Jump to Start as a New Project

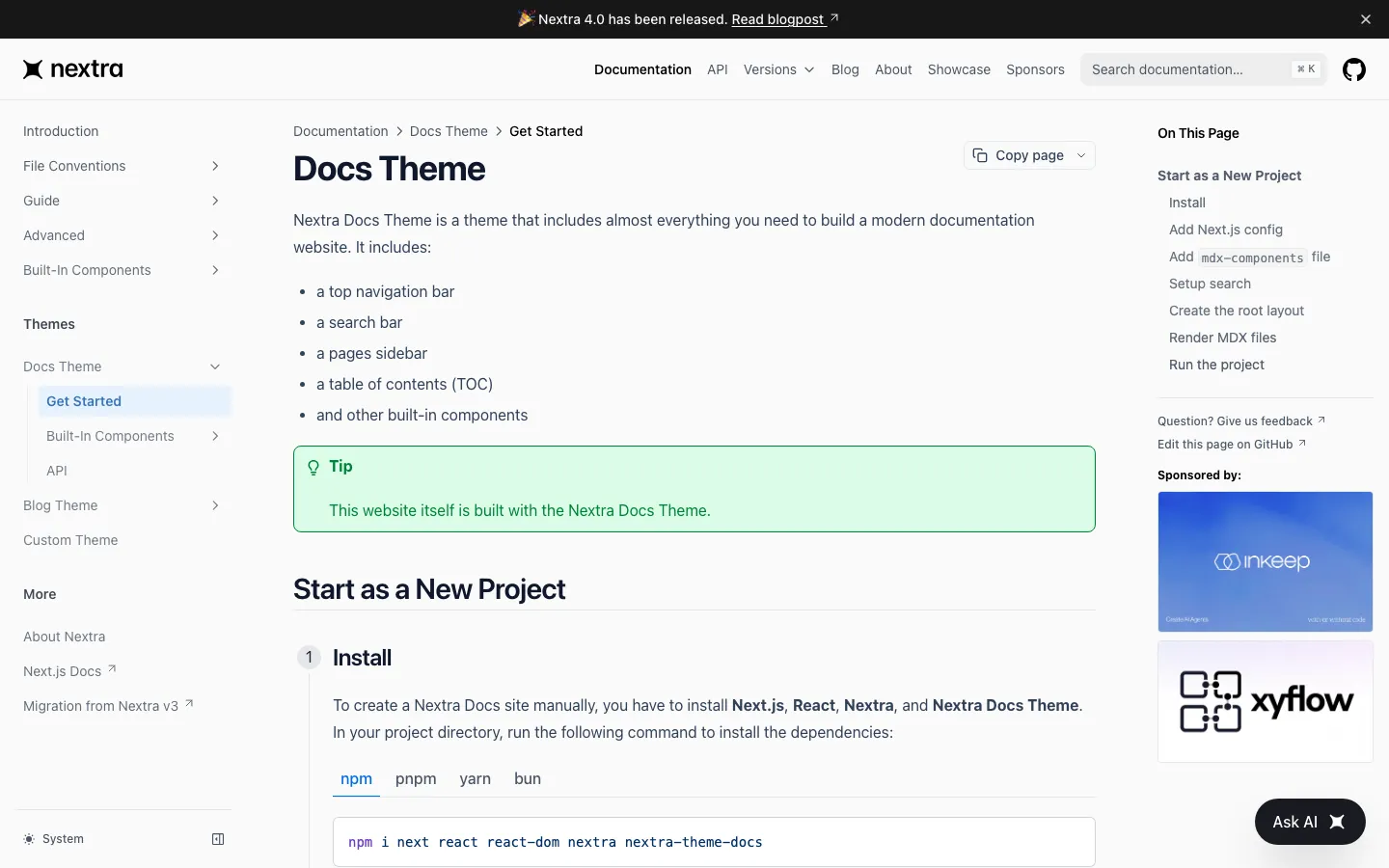pyautogui.click(x=1229, y=176)
